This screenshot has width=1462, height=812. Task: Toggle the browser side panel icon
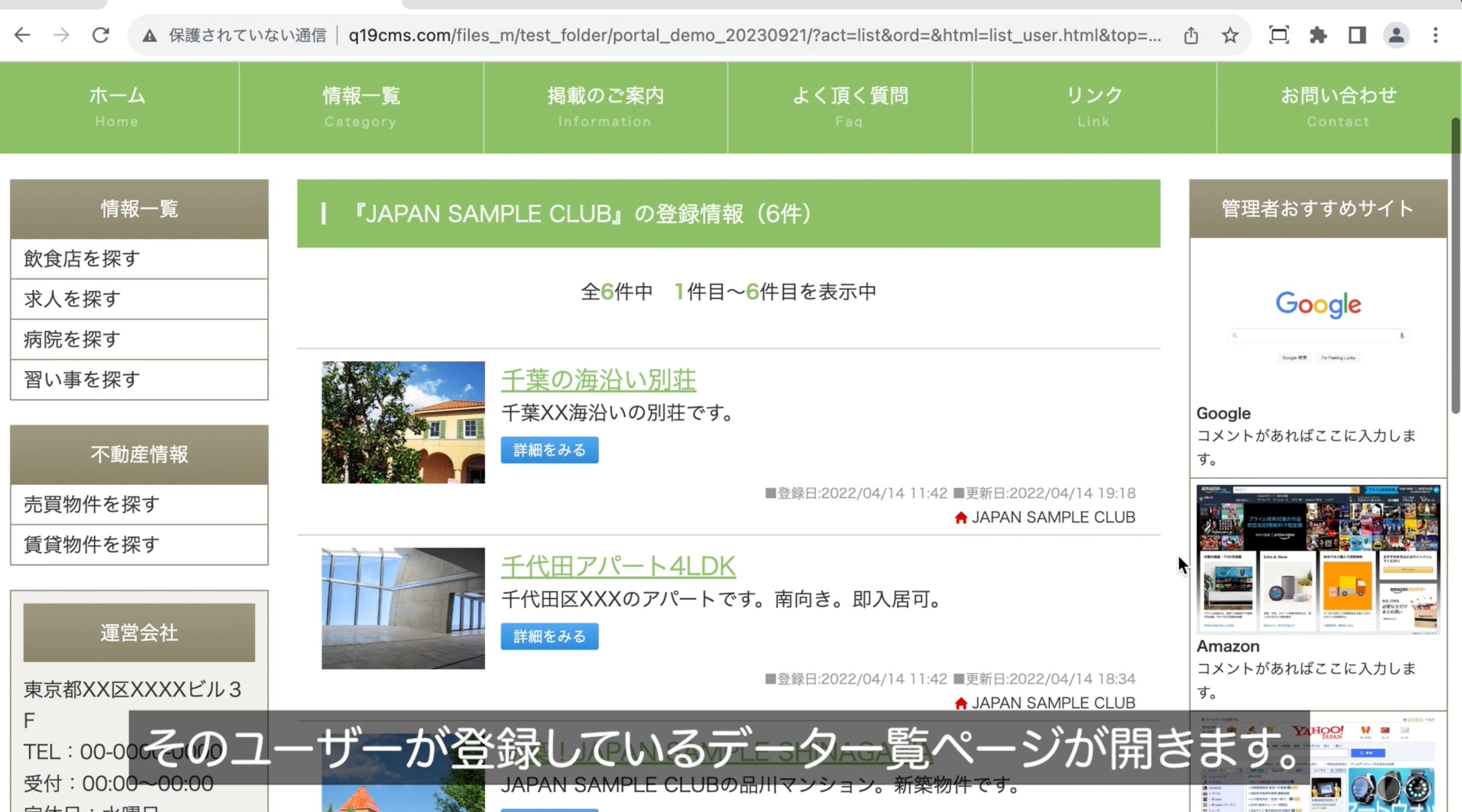(x=1357, y=35)
